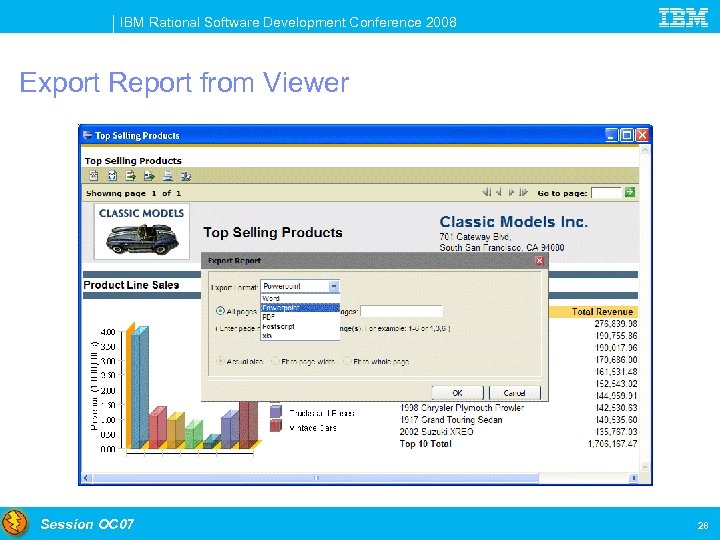Click the print report toolbar icon
This screenshot has width=720, height=540.
click(x=168, y=176)
